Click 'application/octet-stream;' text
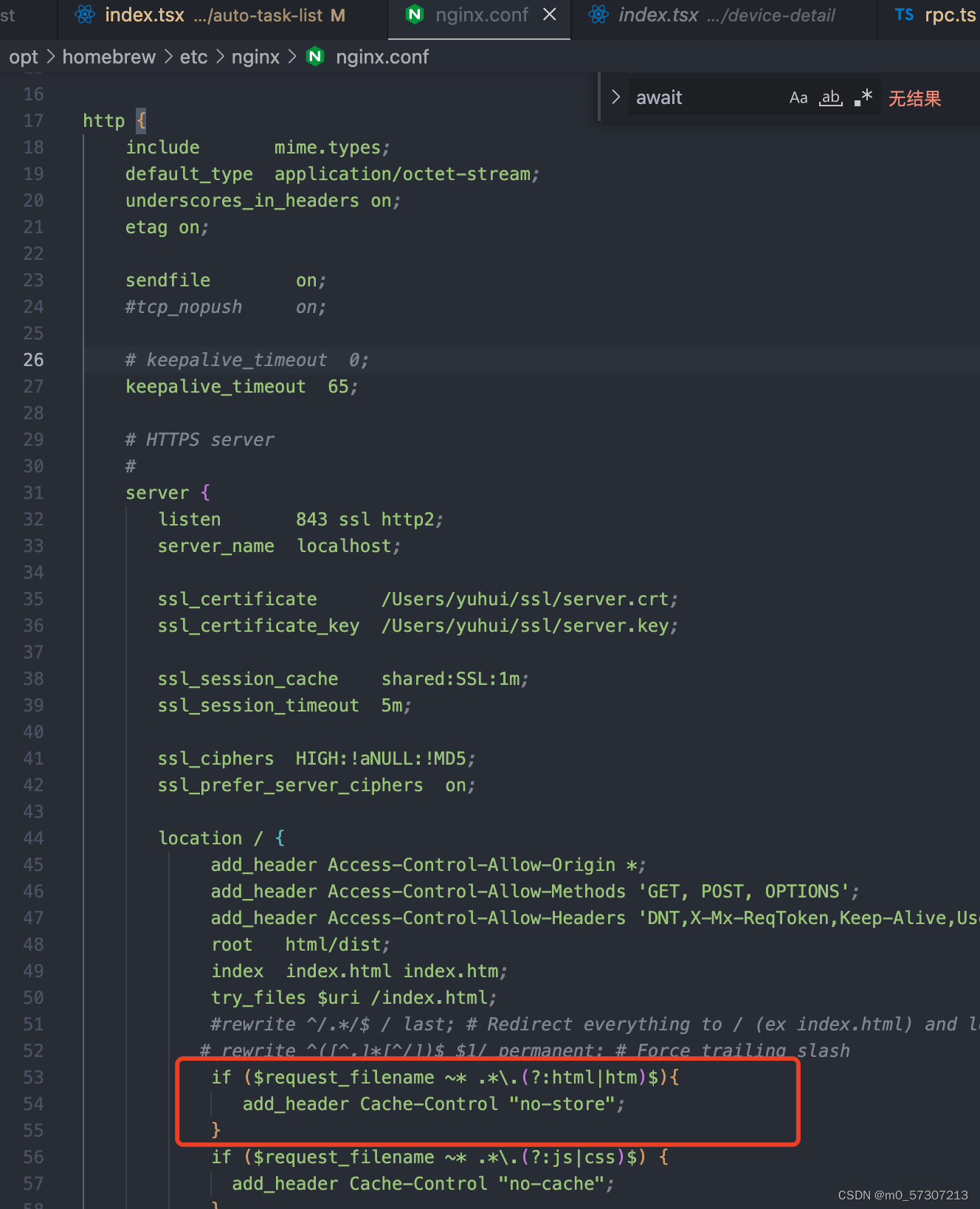The height and width of the screenshot is (1209, 980). (407, 174)
